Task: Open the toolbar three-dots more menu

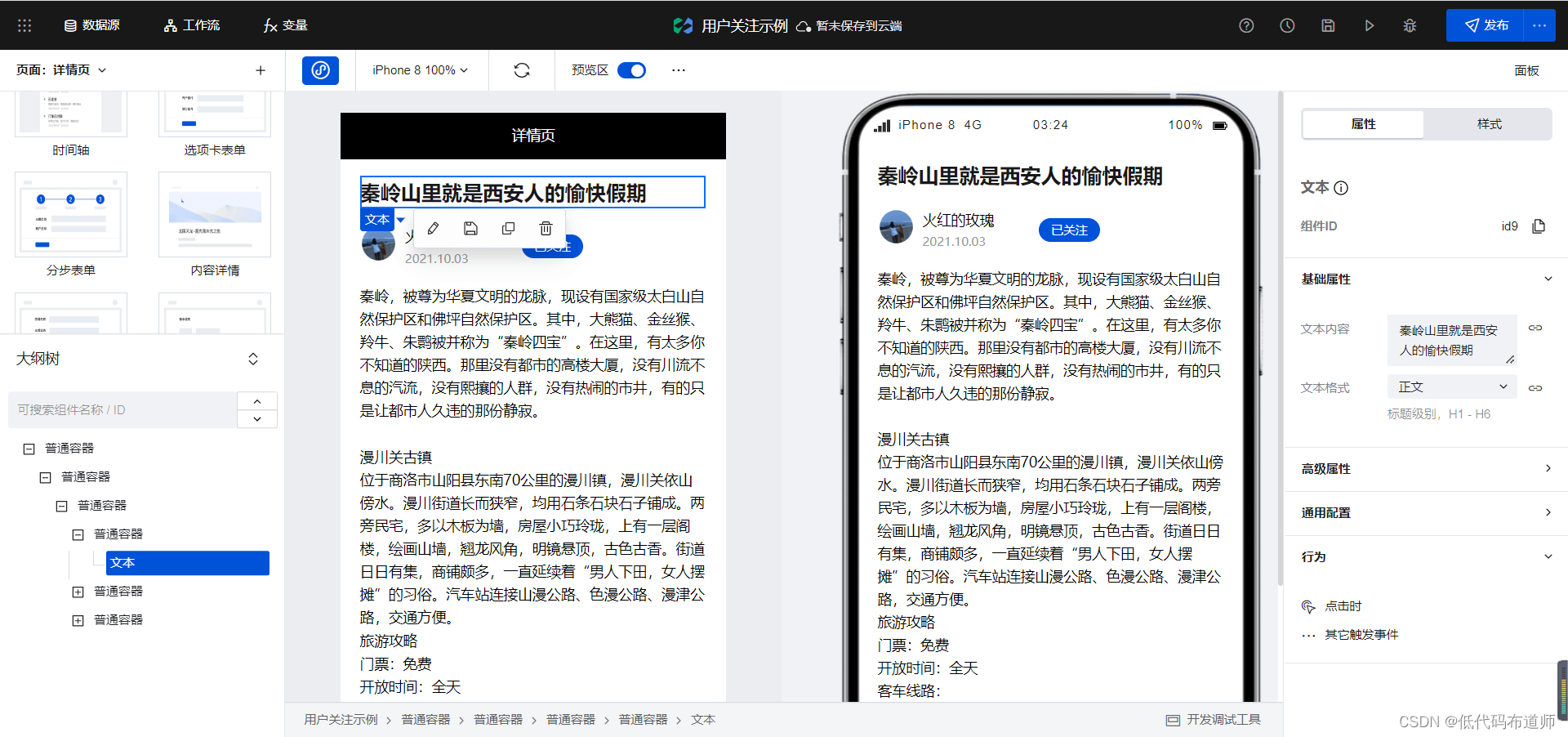Action: [x=679, y=70]
